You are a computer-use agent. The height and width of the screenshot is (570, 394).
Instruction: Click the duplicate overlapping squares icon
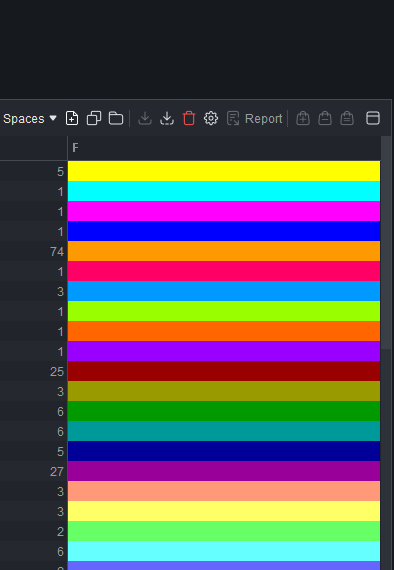[x=94, y=119]
